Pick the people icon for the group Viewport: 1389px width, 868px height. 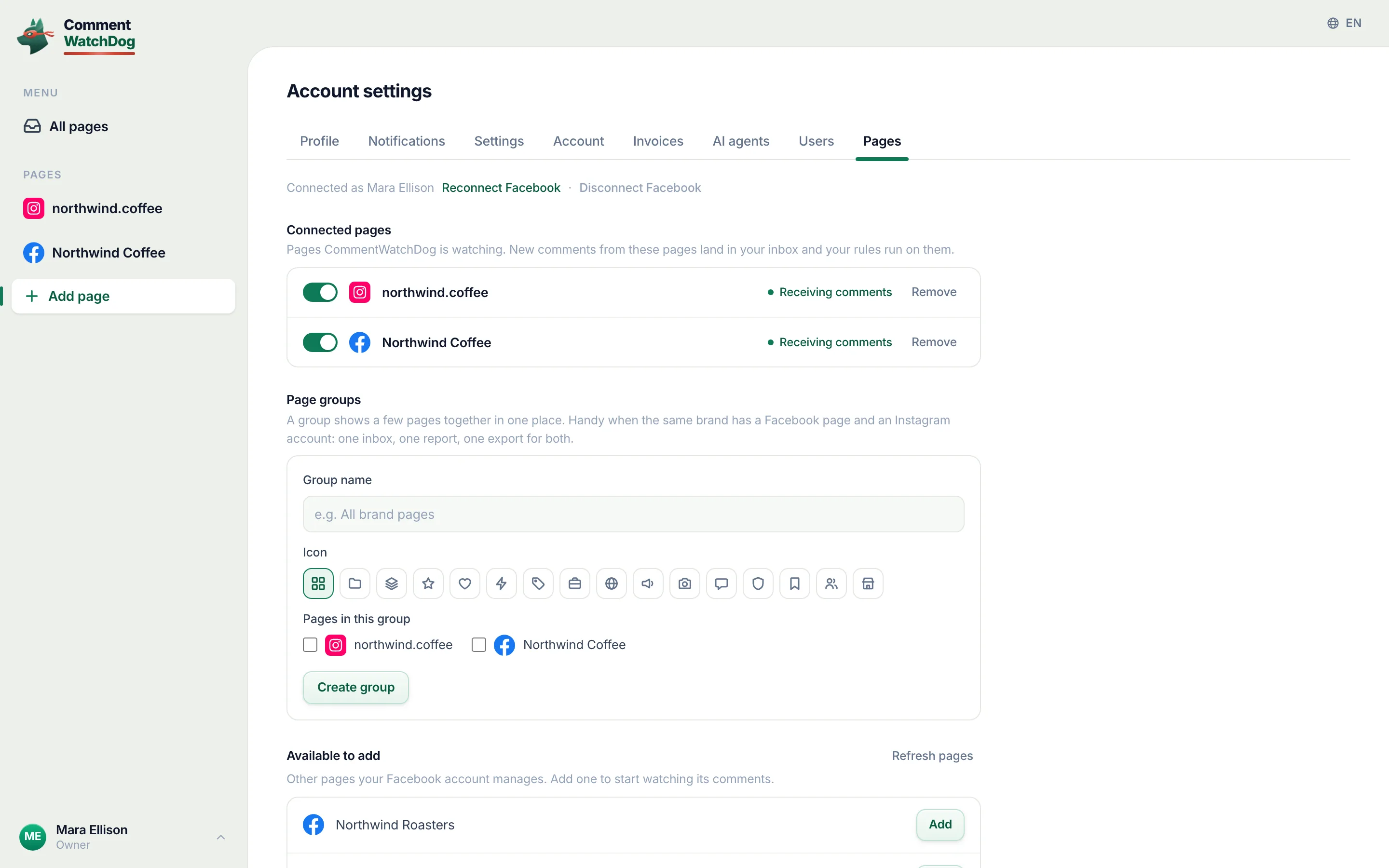coord(831,583)
